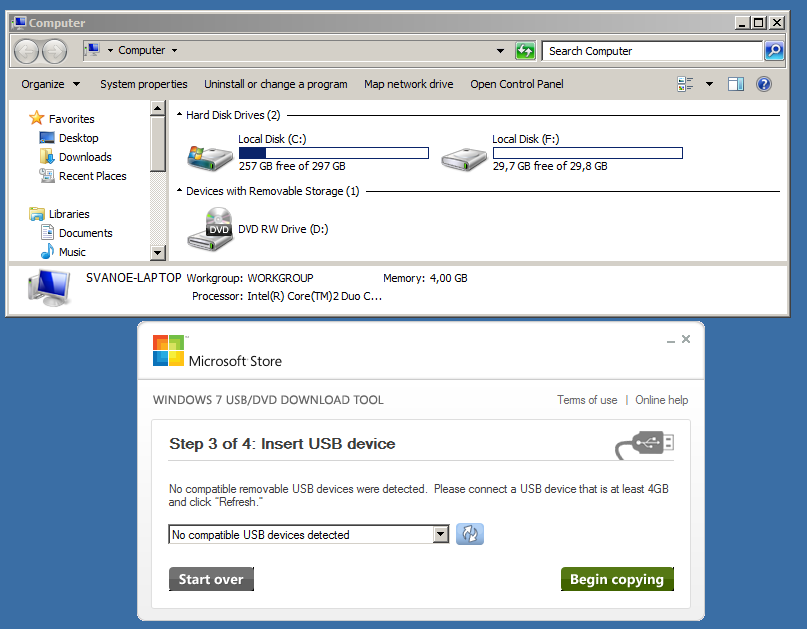Click the Computer window title bar icon
This screenshot has height=629, width=807.
click(x=20, y=23)
